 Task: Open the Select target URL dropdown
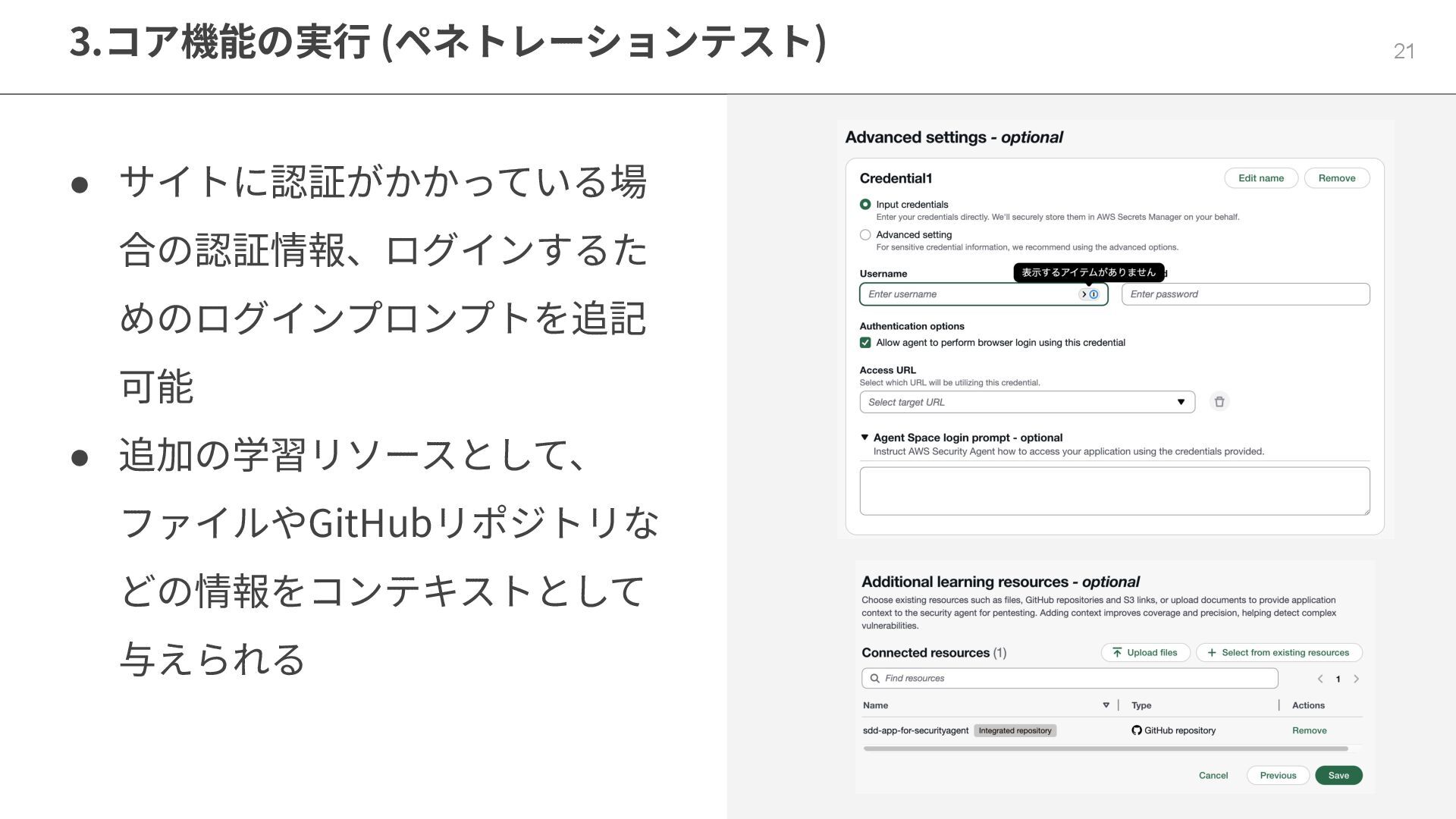pyautogui.click(x=1027, y=402)
